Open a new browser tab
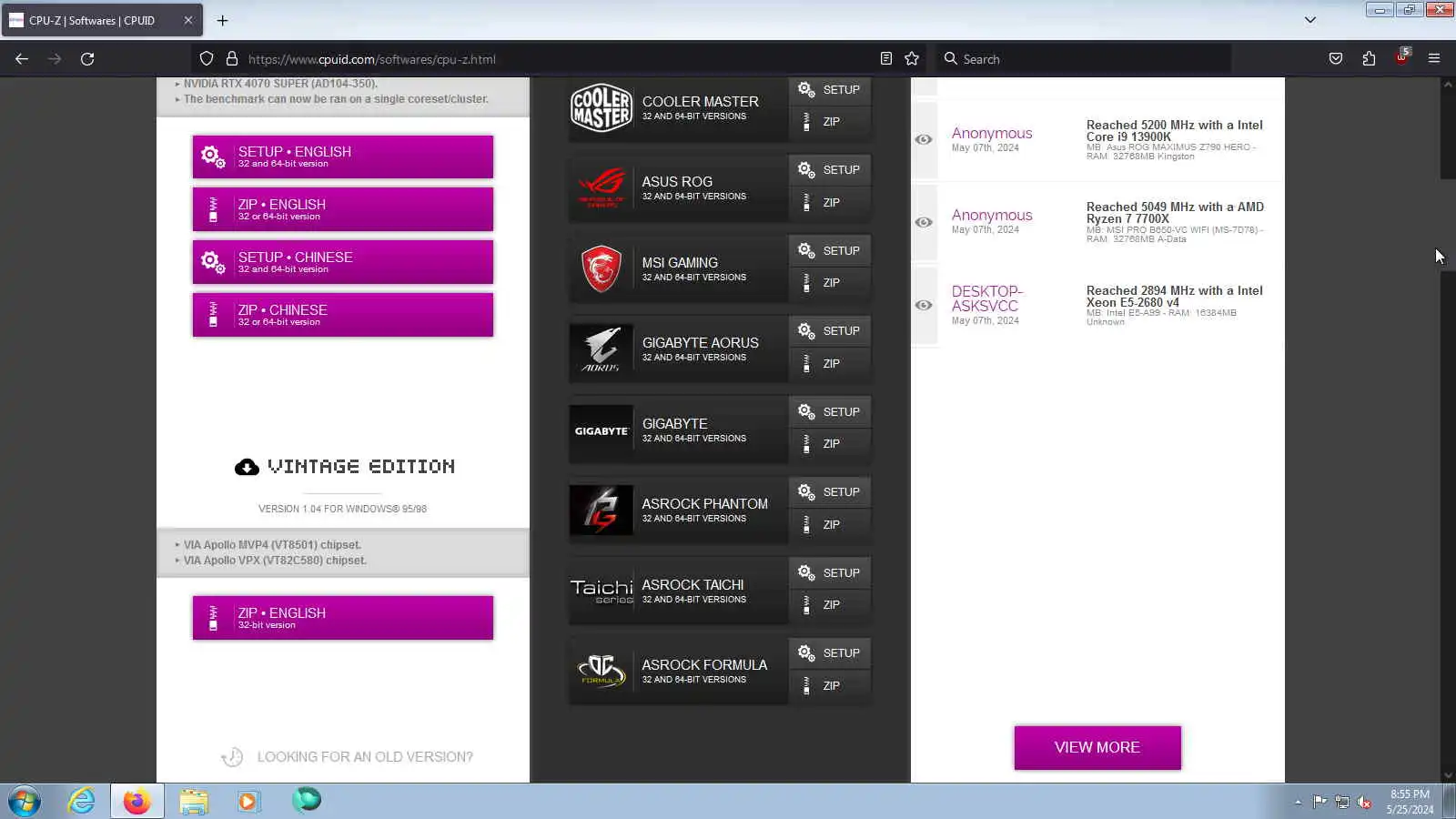 click(x=222, y=20)
